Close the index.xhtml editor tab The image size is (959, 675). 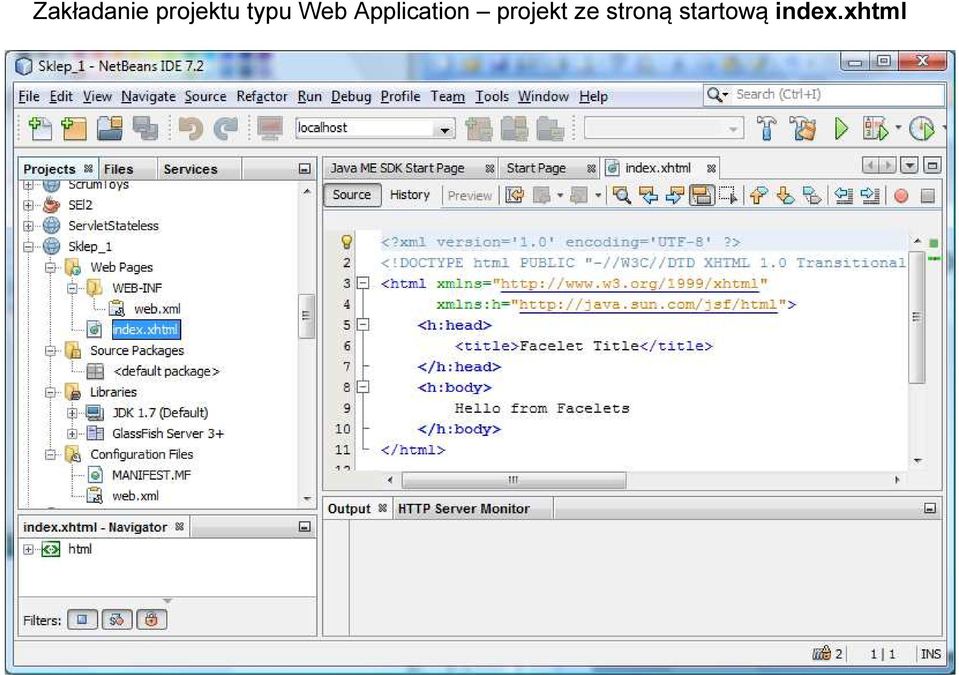point(711,169)
